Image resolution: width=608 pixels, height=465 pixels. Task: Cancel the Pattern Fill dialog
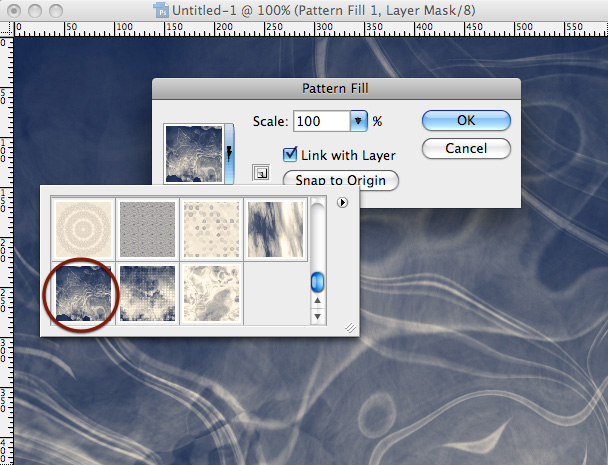[466, 149]
